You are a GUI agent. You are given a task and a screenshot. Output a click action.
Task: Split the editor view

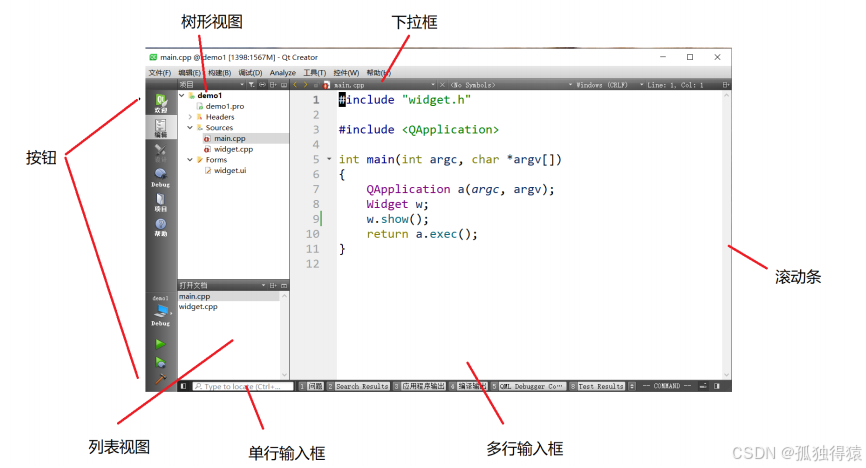click(726, 85)
